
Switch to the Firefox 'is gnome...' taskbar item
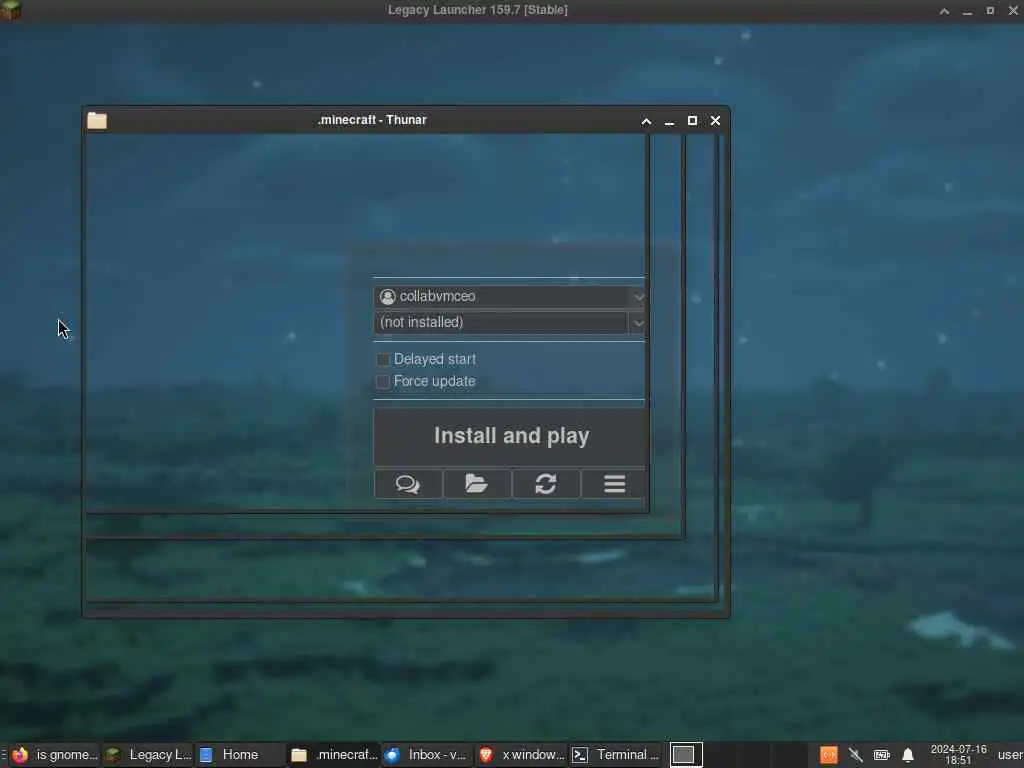point(55,755)
